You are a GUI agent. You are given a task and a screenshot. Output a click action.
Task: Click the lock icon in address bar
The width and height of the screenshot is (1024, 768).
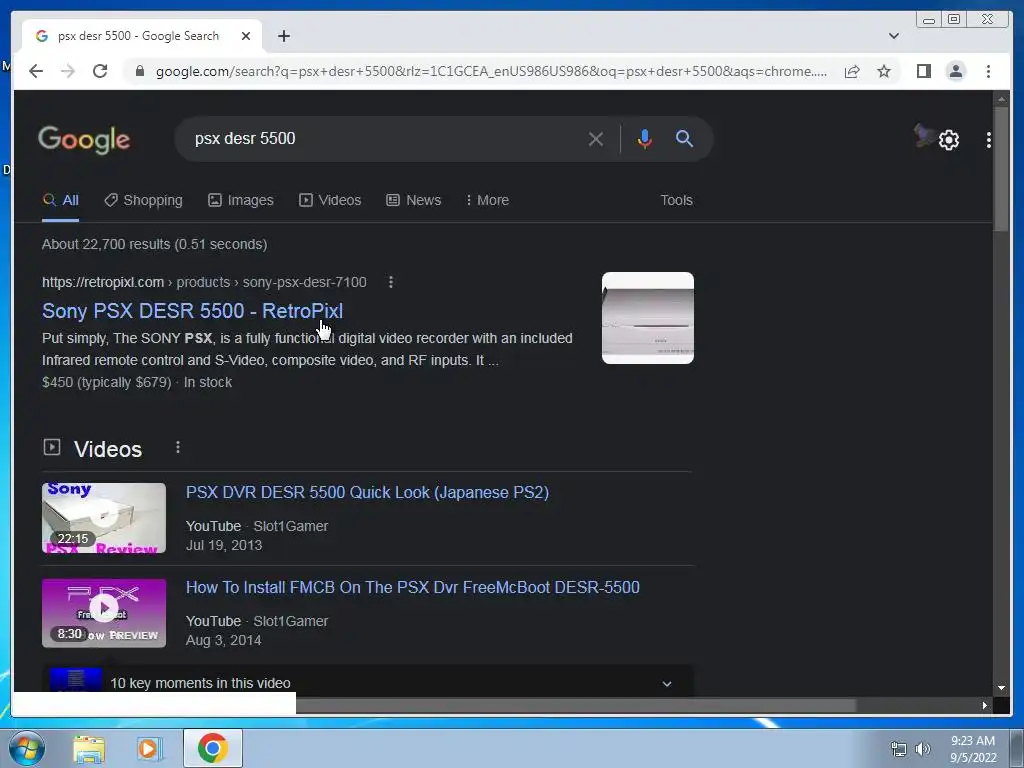(139, 71)
